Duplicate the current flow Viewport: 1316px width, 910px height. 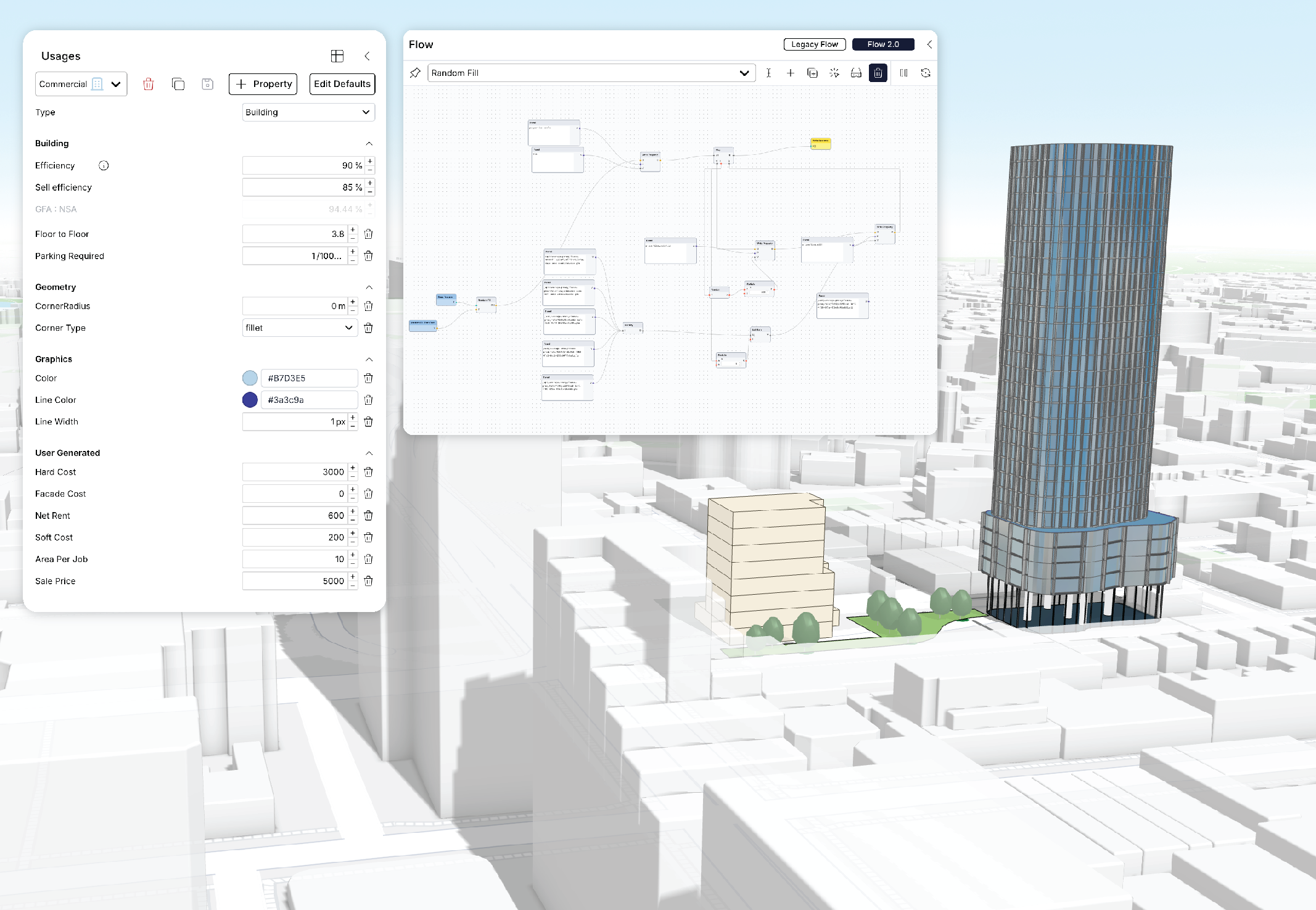[x=812, y=73]
